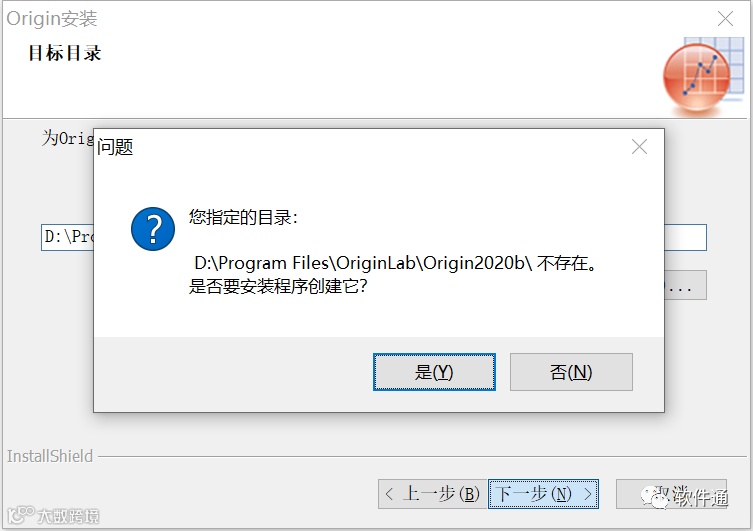The height and width of the screenshot is (531, 753).
Task: Decline directory creation with 否(N) button
Action: pyautogui.click(x=571, y=372)
